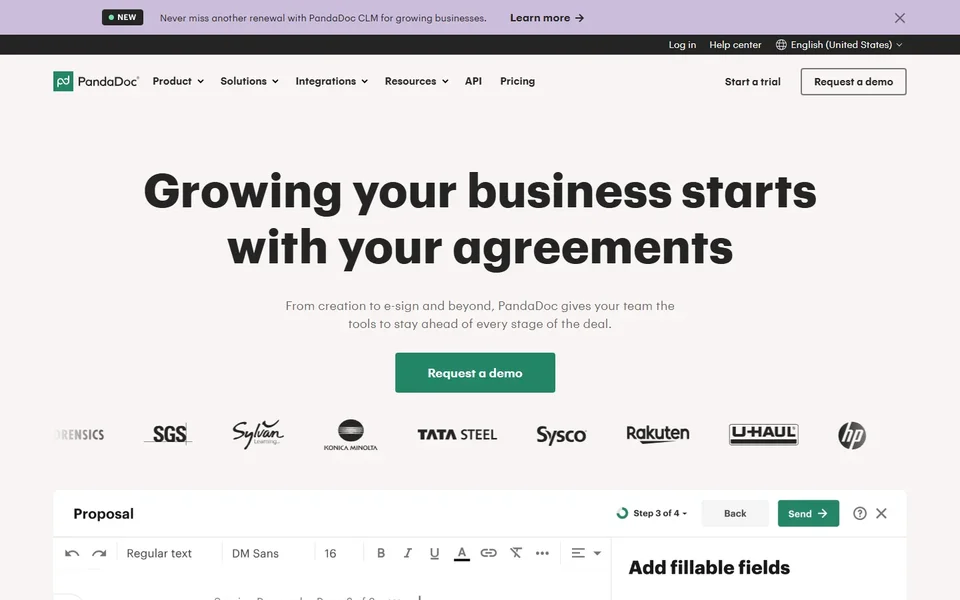
Task: Click the redo icon in editor toolbar
Action: click(99, 553)
